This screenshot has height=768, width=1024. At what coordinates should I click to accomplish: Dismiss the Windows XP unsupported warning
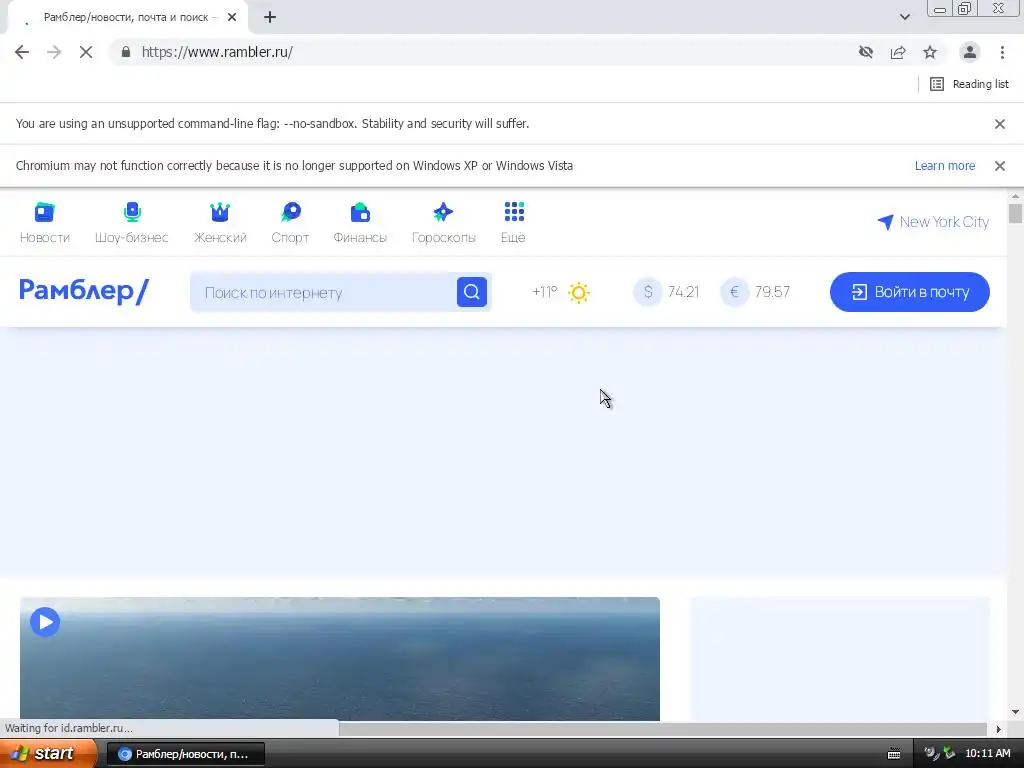(1000, 166)
